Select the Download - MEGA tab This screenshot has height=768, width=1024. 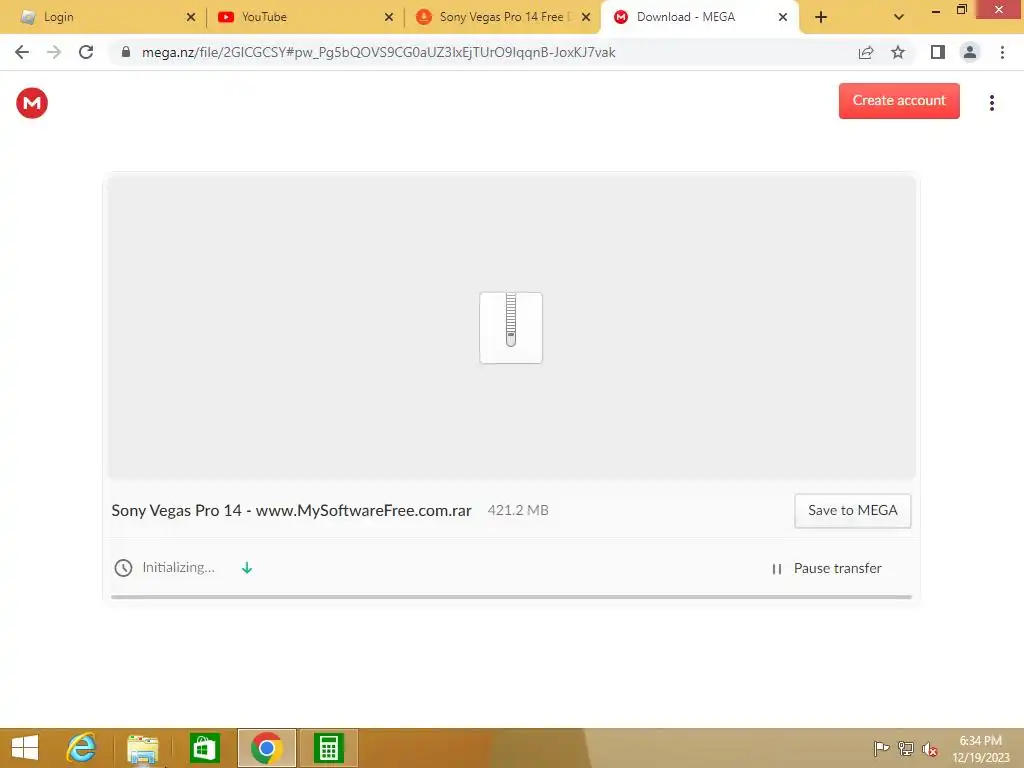pos(699,17)
